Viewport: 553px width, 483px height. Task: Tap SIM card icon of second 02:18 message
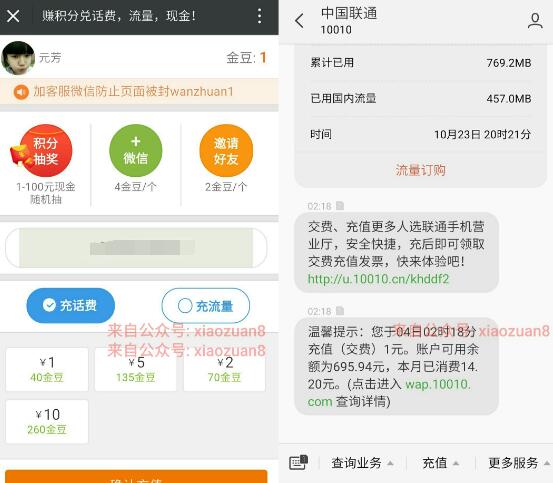(340, 311)
